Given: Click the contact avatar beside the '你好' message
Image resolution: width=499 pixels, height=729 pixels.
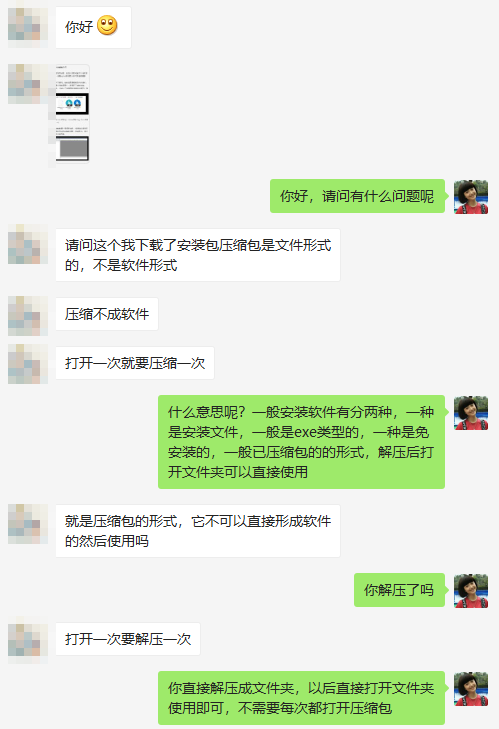Looking at the screenshot, I should [x=28, y=27].
